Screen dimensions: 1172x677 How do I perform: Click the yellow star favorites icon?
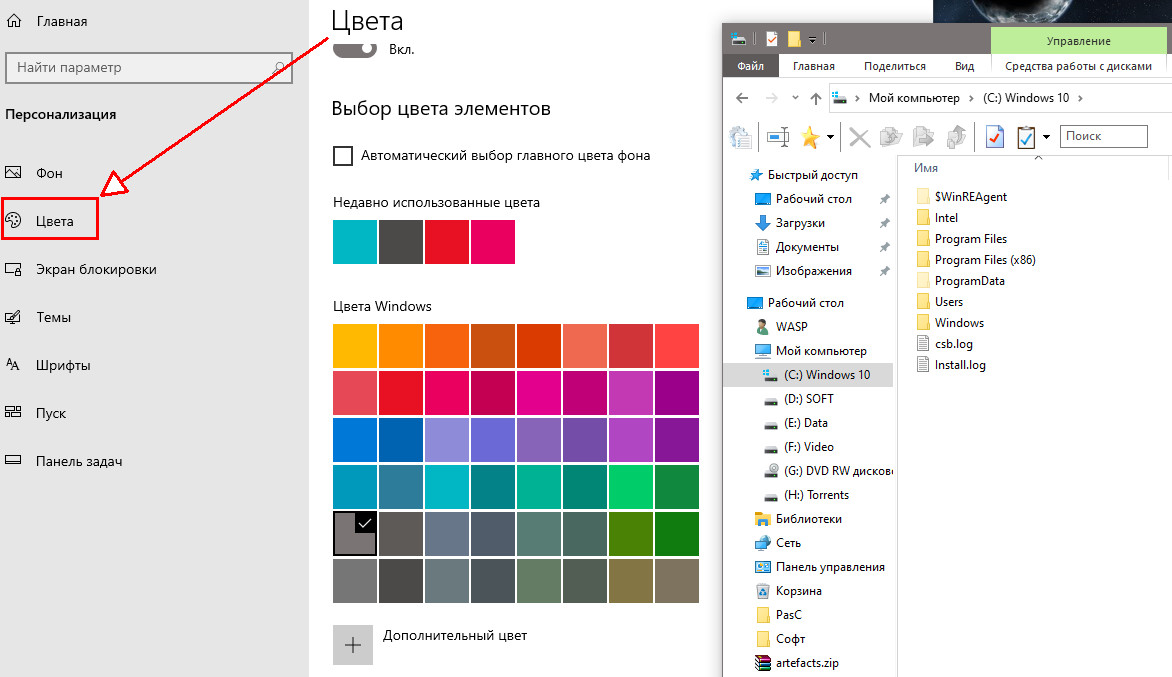[x=809, y=137]
